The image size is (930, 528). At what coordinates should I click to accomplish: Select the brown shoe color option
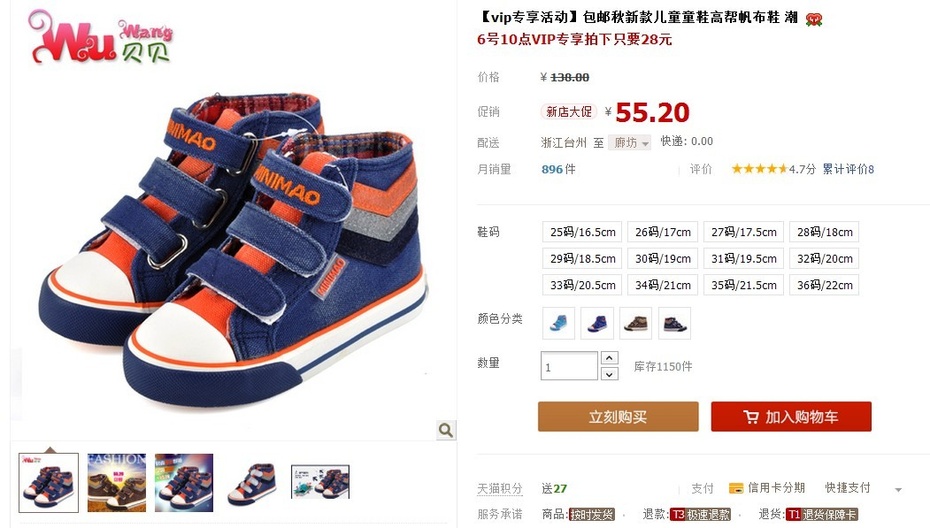(636, 323)
